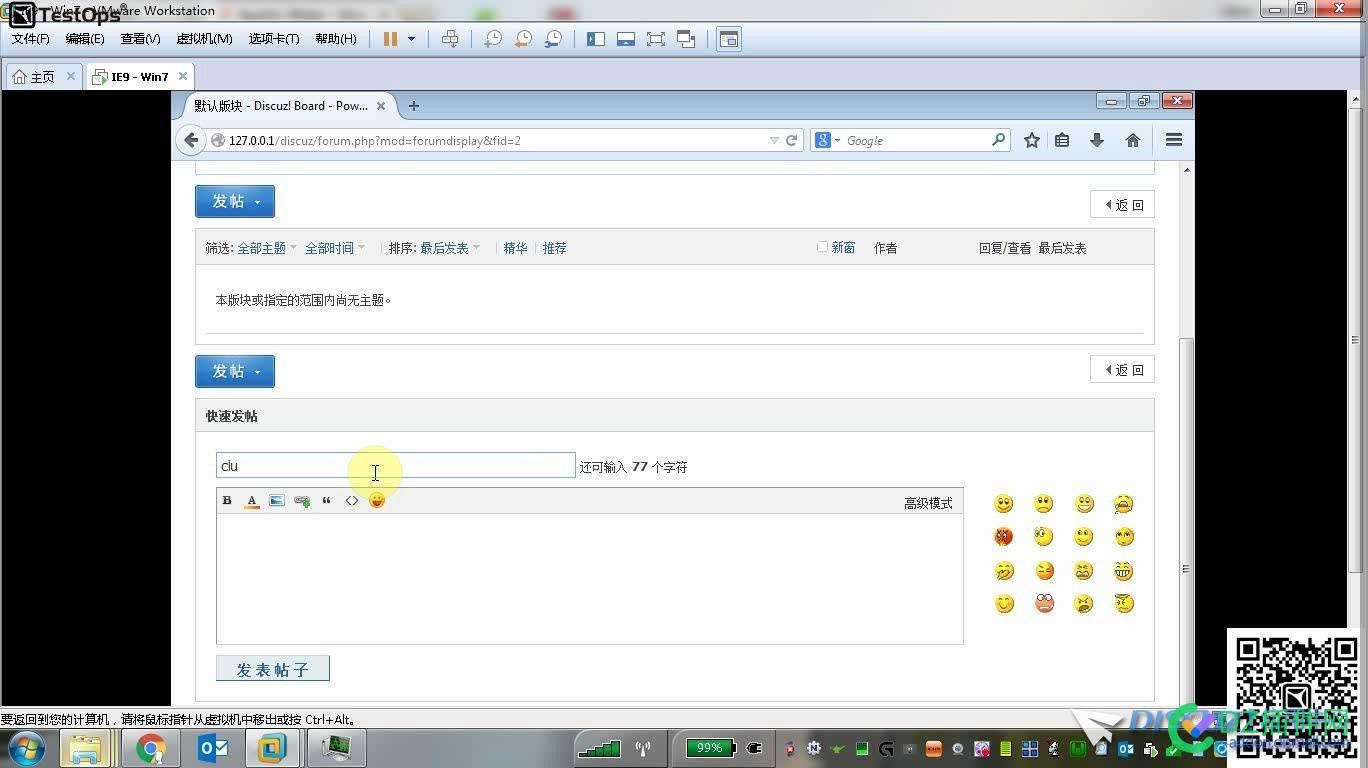Open the font color picker icon
Screen dimensions: 1368x768
tap(252, 501)
